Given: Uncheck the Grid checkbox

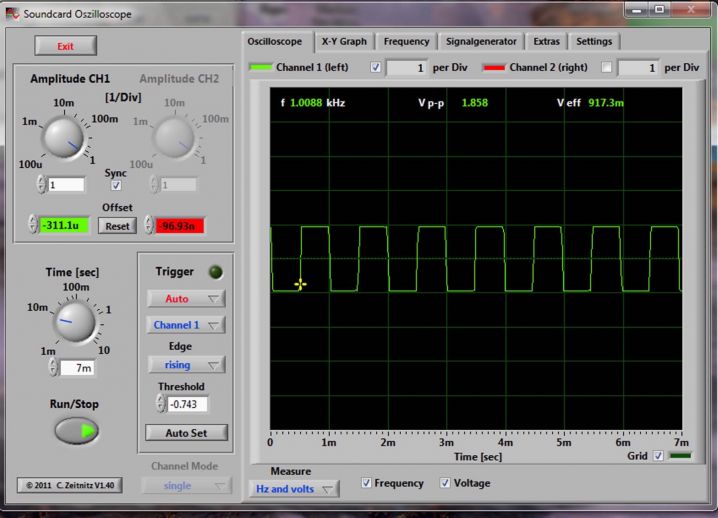Looking at the screenshot, I should [657, 456].
